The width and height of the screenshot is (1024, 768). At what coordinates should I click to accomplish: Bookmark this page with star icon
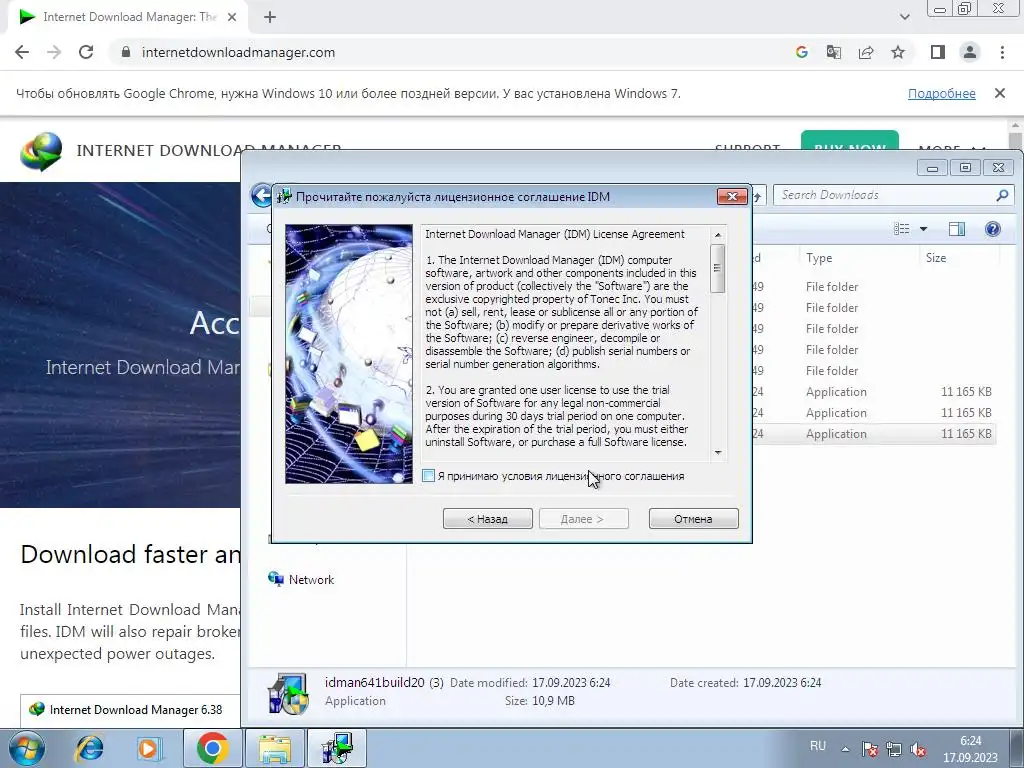(898, 52)
